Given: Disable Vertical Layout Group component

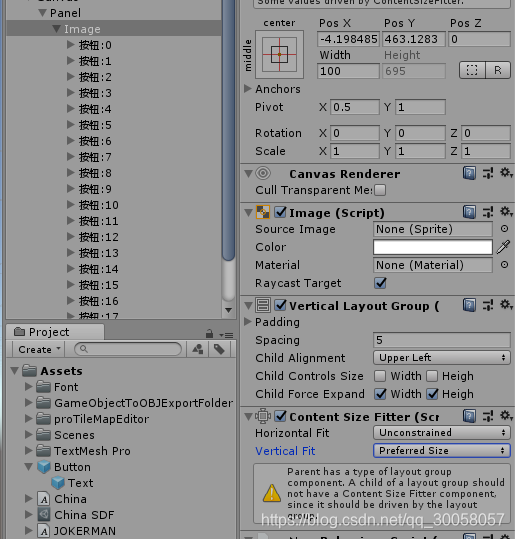Looking at the screenshot, I should coord(280,305).
